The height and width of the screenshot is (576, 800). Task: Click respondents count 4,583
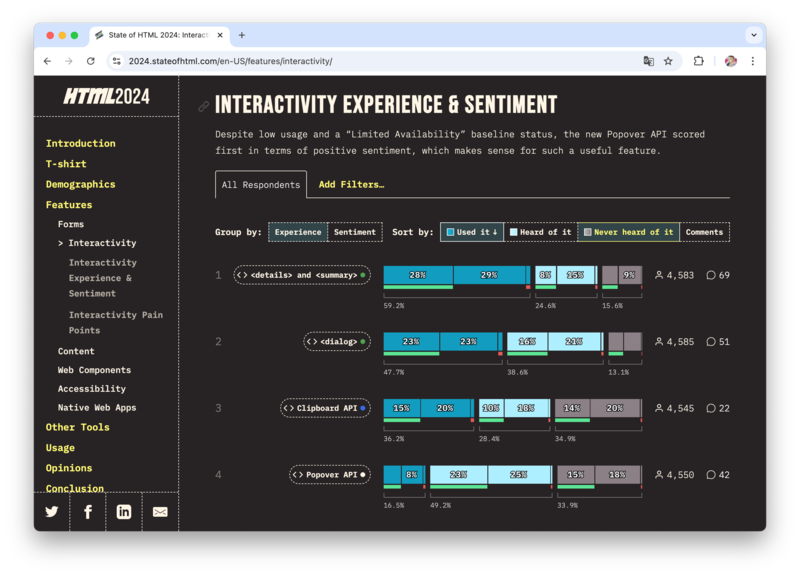click(x=674, y=275)
